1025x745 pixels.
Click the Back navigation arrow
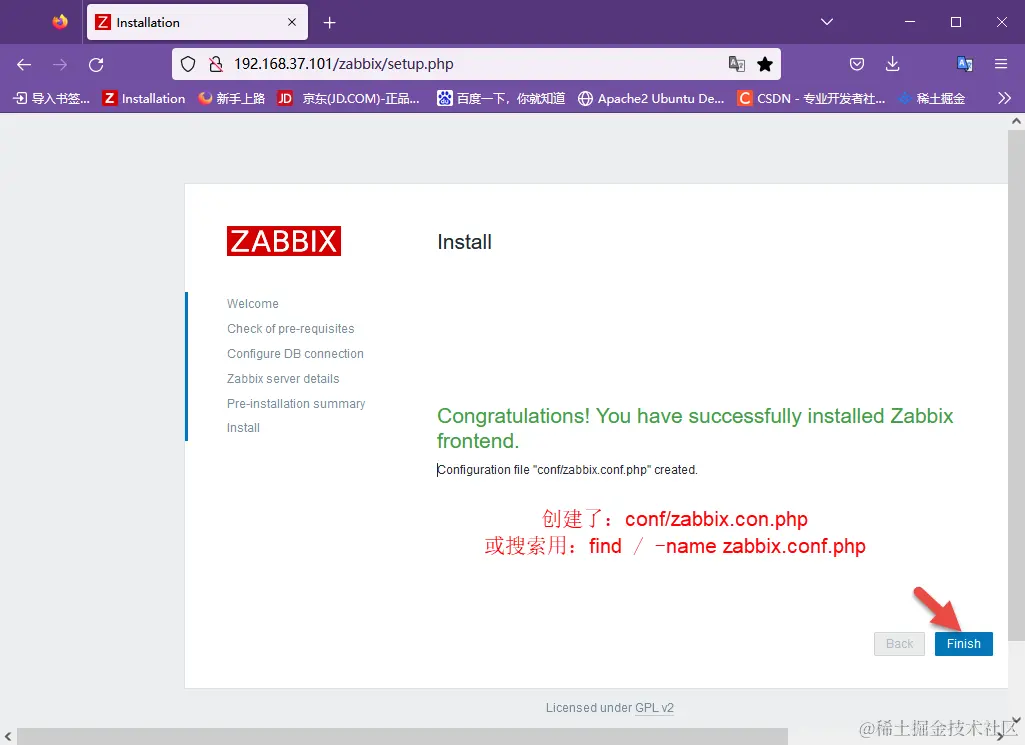[x=24, y=63]
